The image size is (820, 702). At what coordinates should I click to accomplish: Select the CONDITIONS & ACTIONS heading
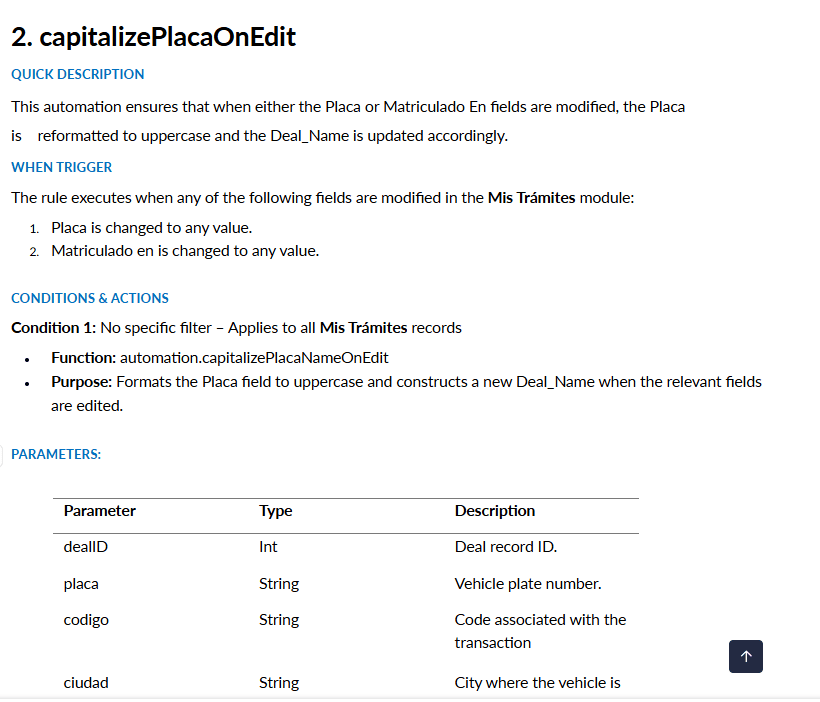(x=90, y=298)
